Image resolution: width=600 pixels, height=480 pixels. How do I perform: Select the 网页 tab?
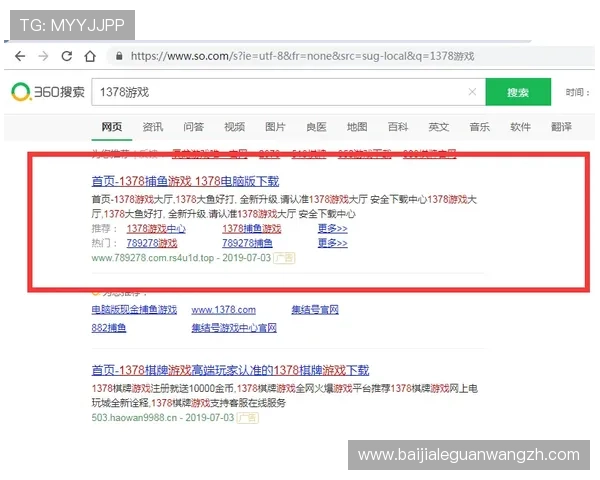click(x=112, y=127)
